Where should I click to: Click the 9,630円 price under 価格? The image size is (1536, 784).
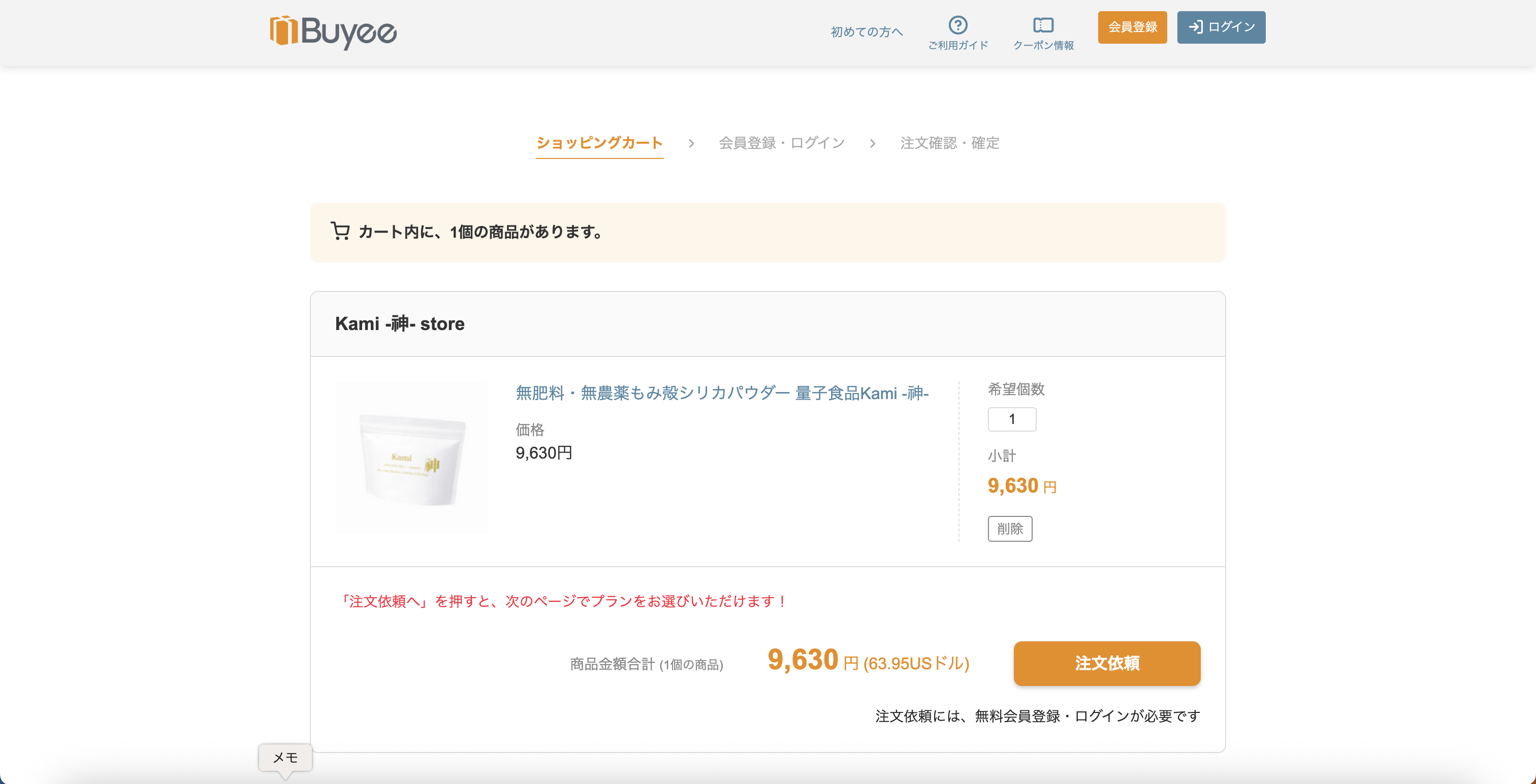tap(544, 453)
